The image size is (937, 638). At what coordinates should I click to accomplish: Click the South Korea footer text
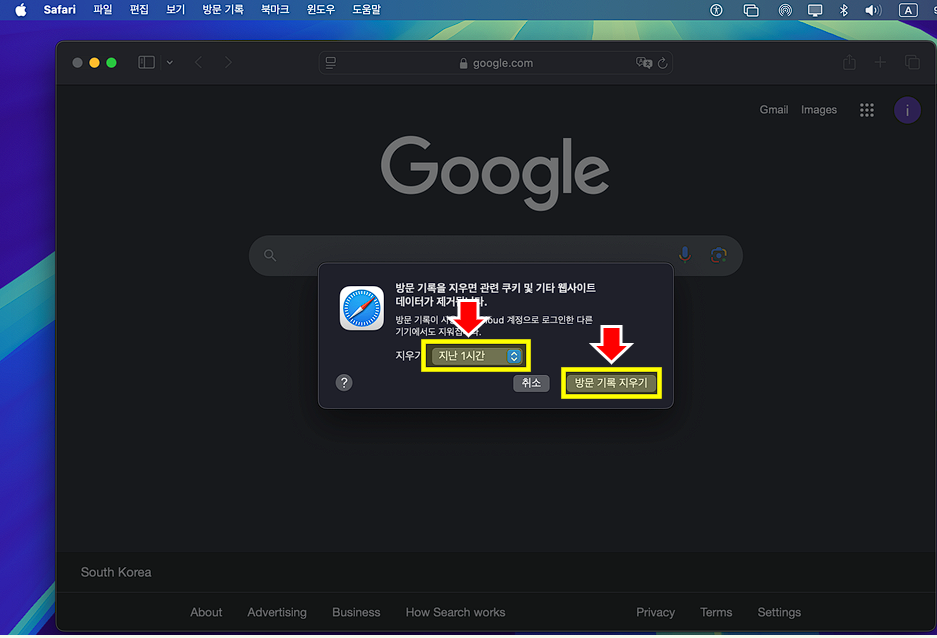point(116,572)
